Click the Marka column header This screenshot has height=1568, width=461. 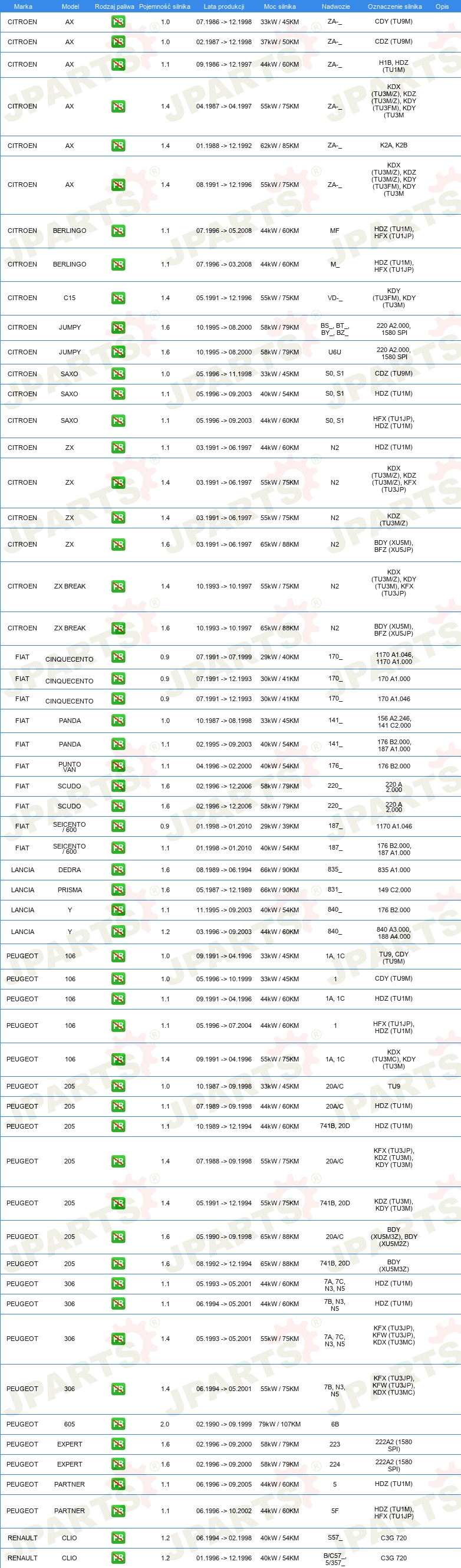(x=23, y=6)
